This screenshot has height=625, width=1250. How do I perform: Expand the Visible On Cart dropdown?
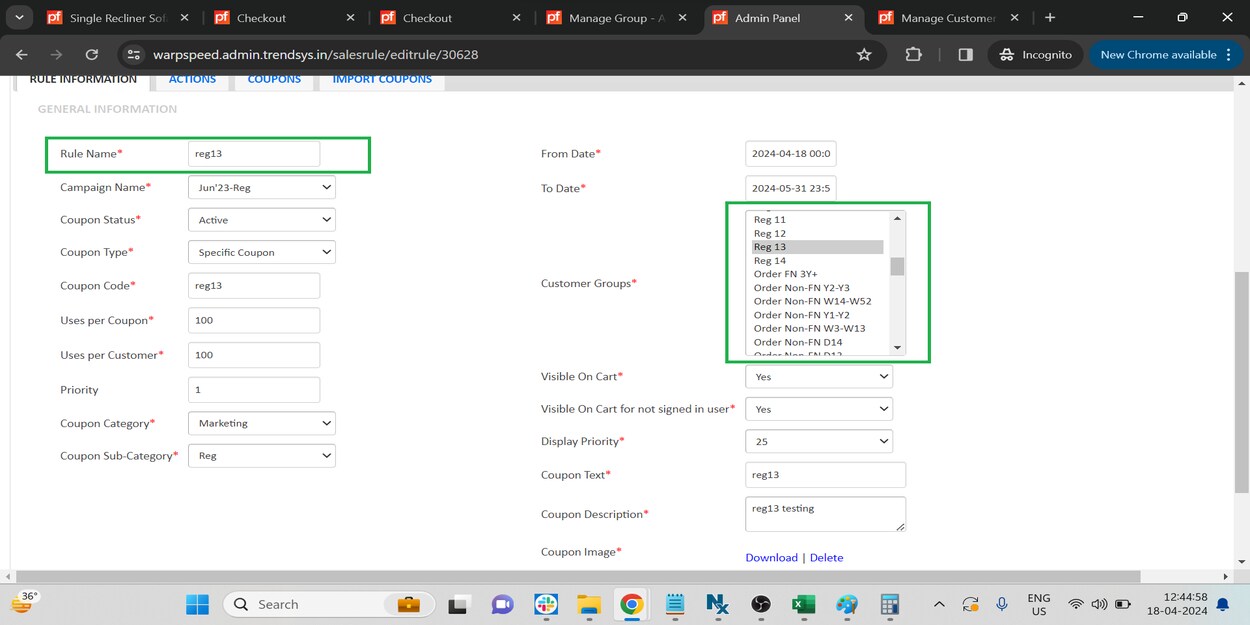point(819,377)
